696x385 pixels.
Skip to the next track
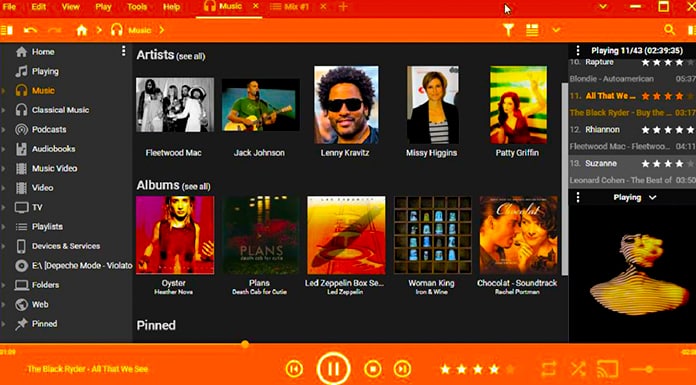pyautogui.click(x=402, y=369)
